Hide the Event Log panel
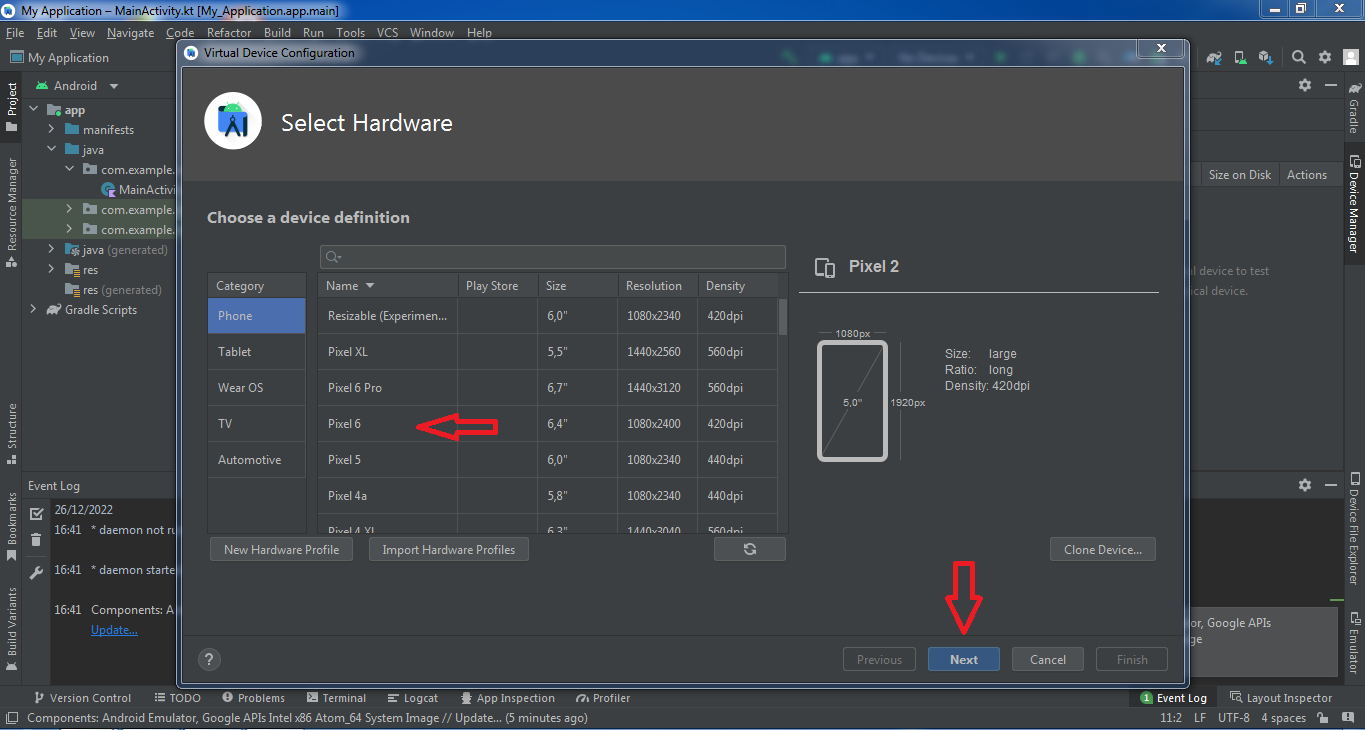The height and width of the screenshot is (730, 1365). [x=1331, y=485]
